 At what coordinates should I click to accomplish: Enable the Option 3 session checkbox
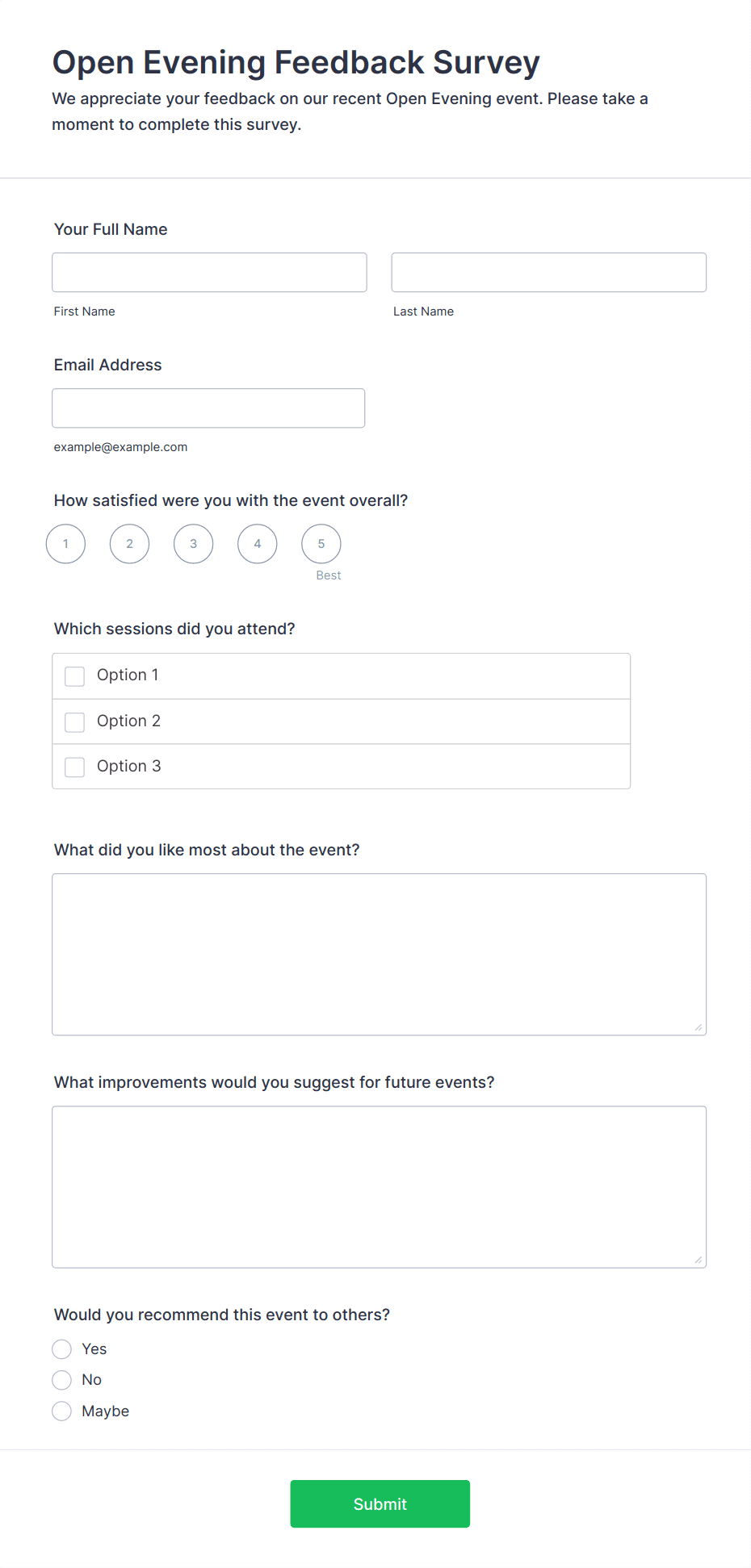[x=75, y=767]
